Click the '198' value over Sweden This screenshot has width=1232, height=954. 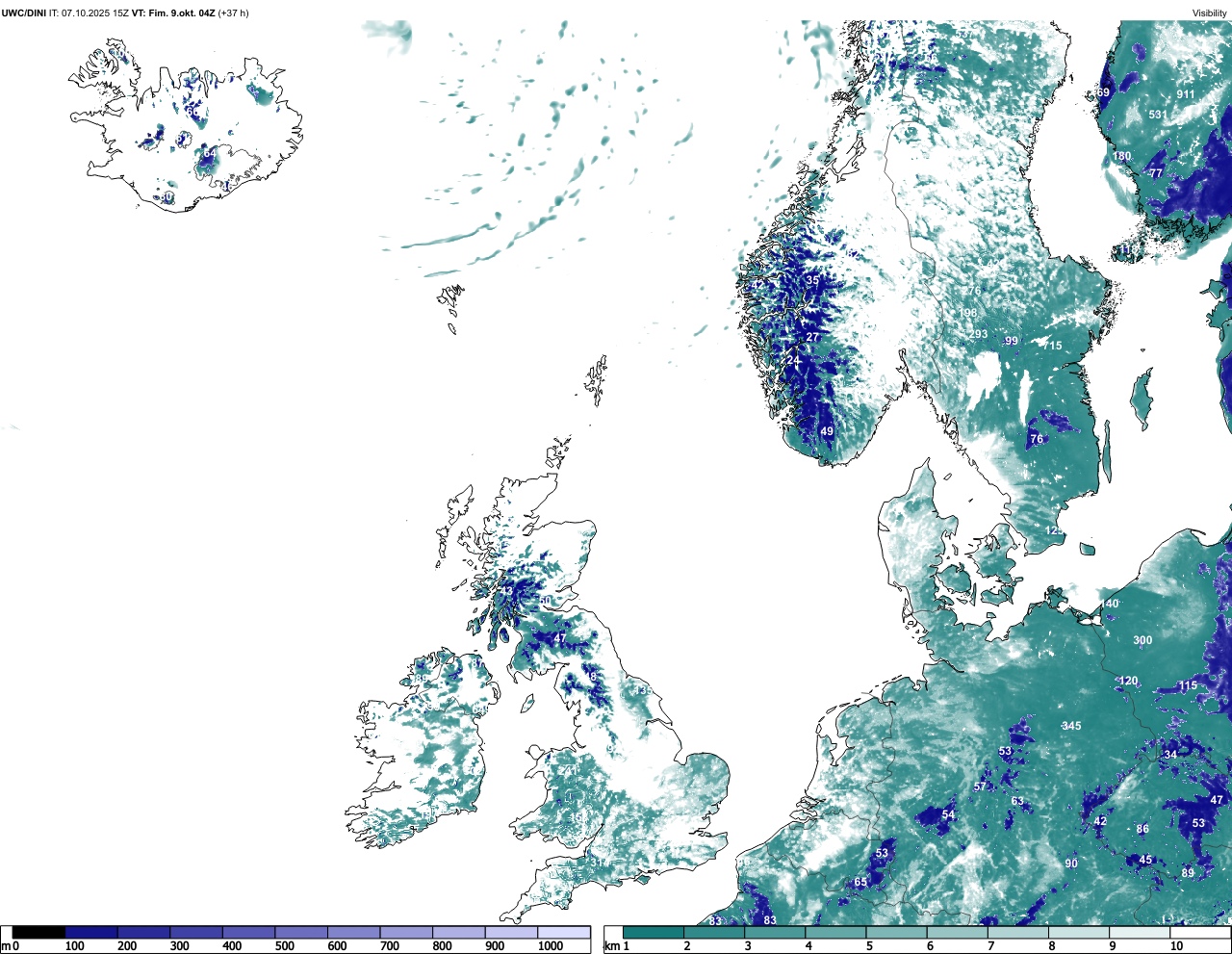[967, 313]
